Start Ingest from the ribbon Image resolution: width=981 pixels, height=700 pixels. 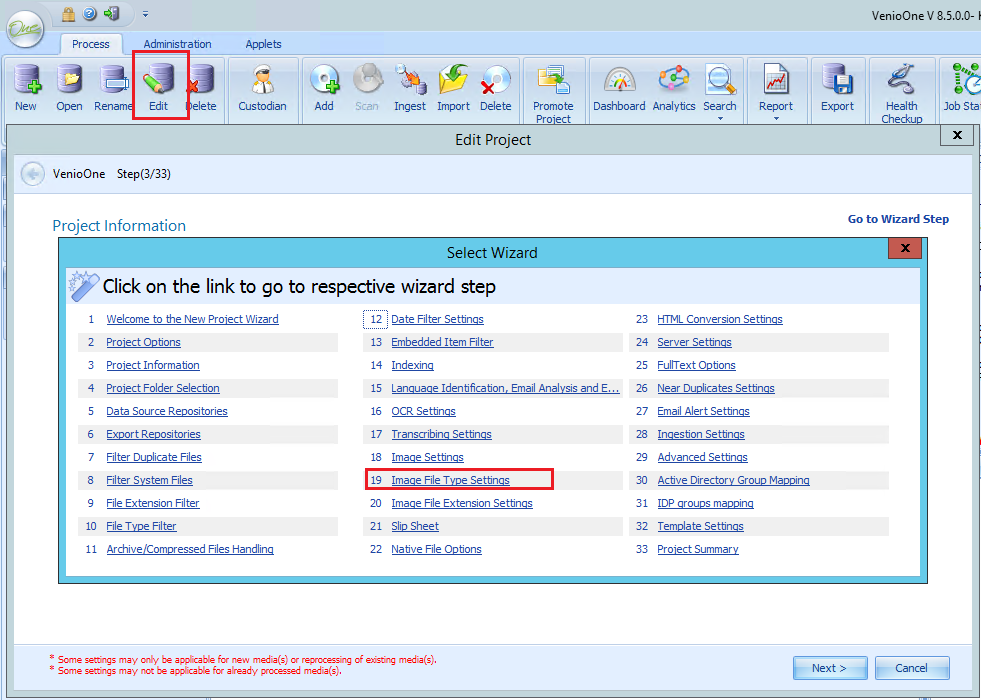tap(410, 79)
